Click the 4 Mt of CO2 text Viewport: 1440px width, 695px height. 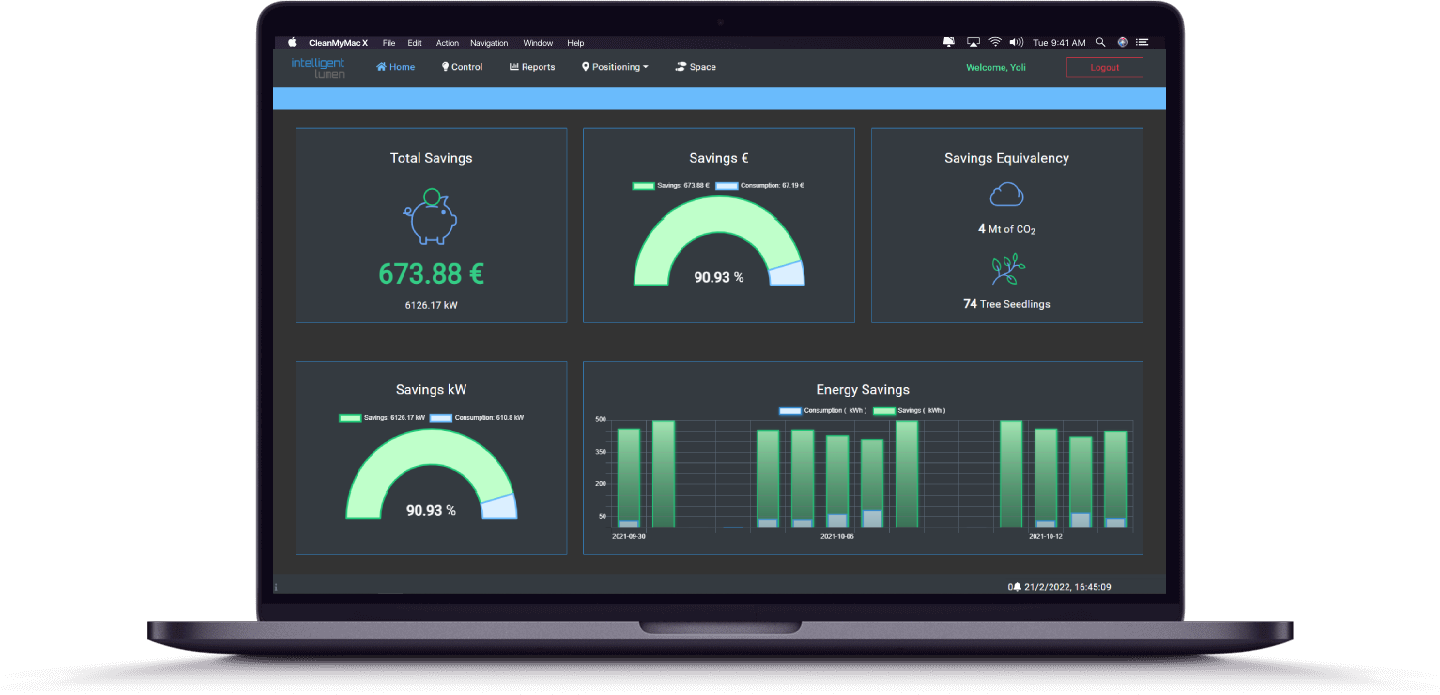point(1007,229)
